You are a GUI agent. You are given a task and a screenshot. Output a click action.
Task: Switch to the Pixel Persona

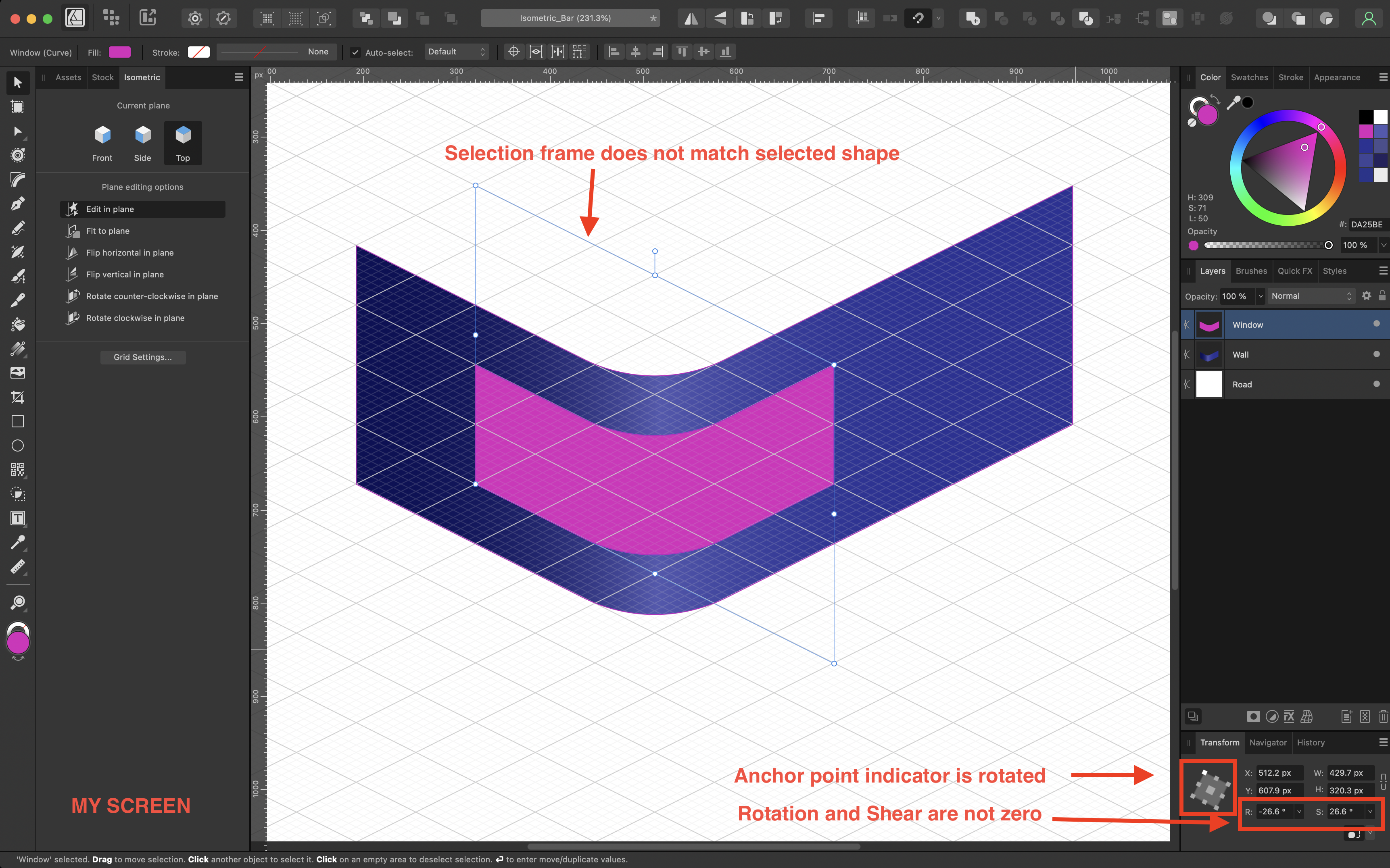[111, 18]
